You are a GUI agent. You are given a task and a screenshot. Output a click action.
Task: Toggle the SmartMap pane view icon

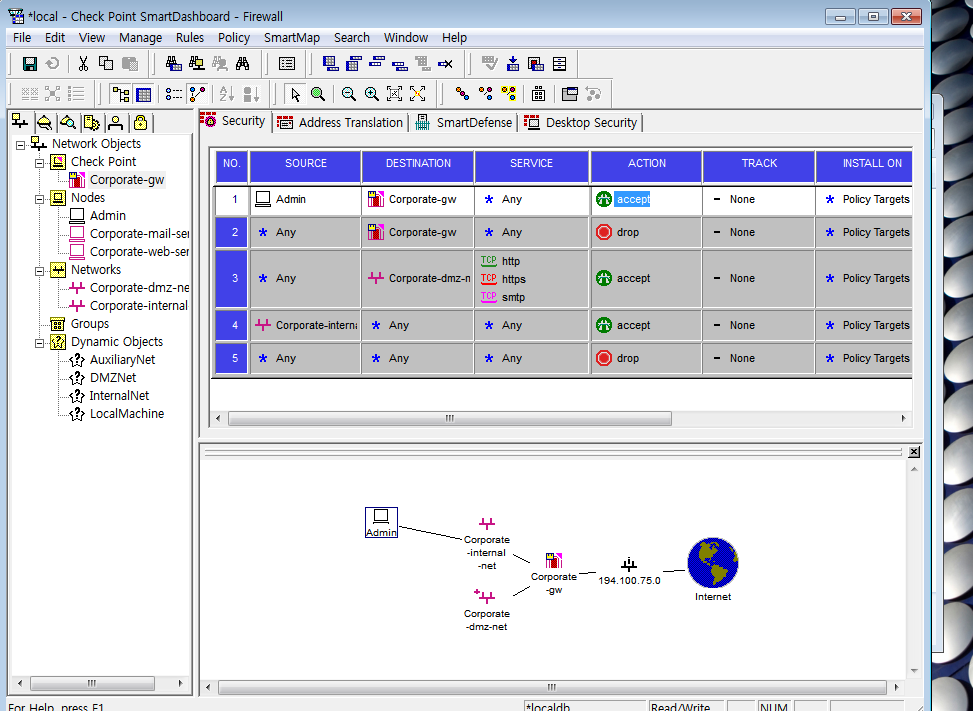(197, 94)
